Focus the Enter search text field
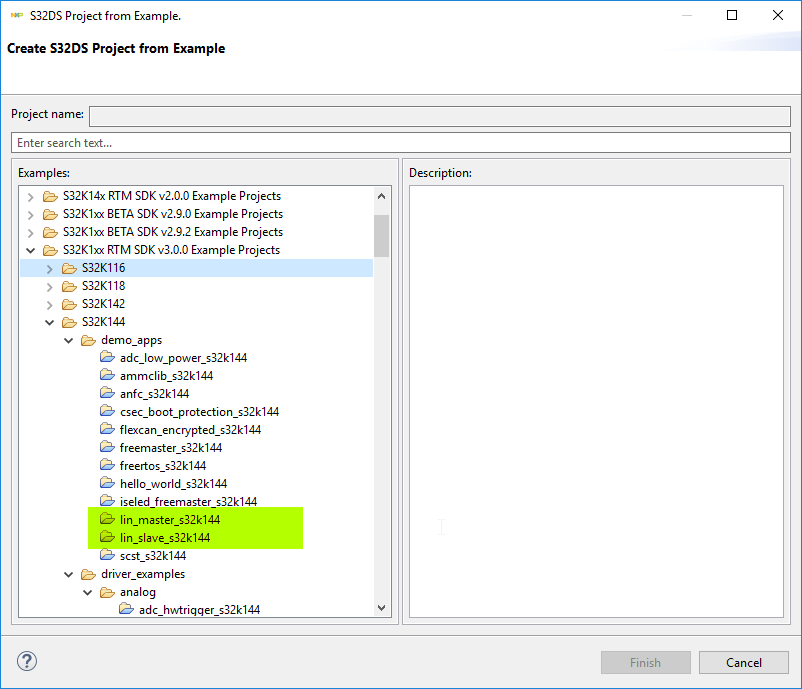 pyautogui.click(x=401, y=143)
